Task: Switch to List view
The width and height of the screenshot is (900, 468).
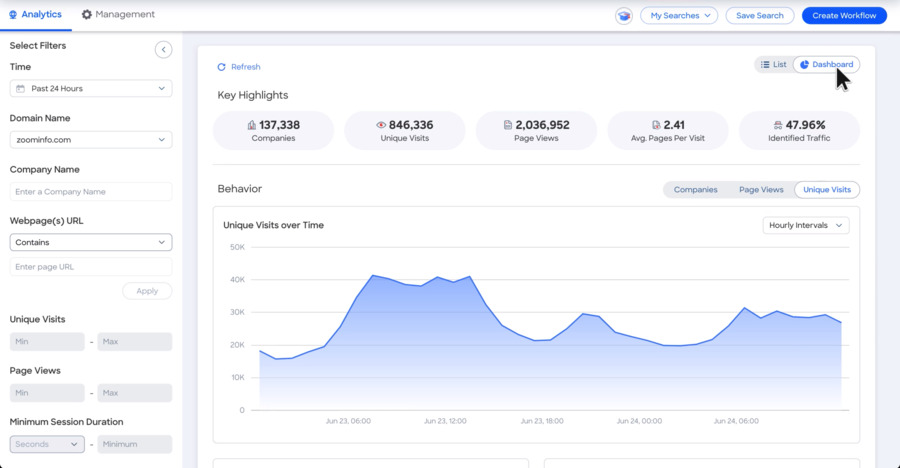Action: [773, 64]
